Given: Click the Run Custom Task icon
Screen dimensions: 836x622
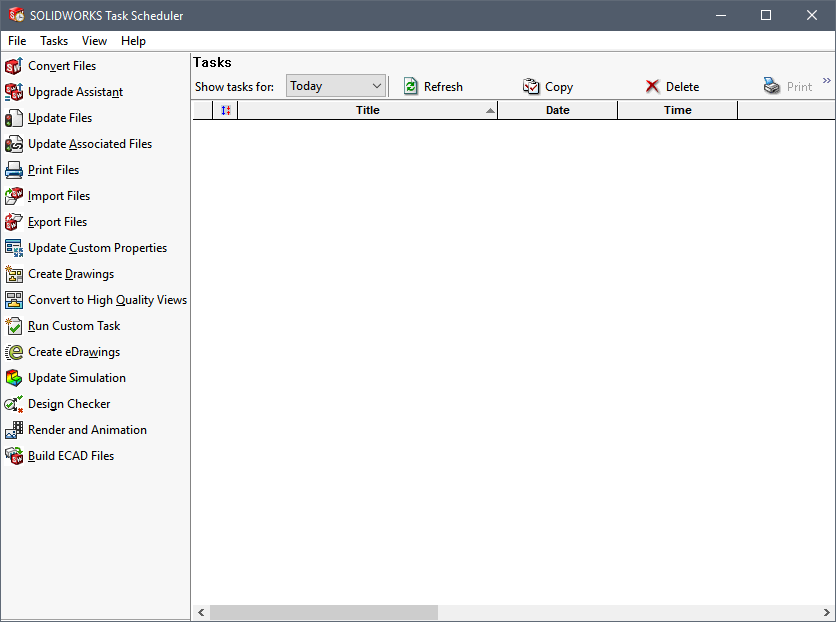Looking at the screenshot, I should click(14, 326).
